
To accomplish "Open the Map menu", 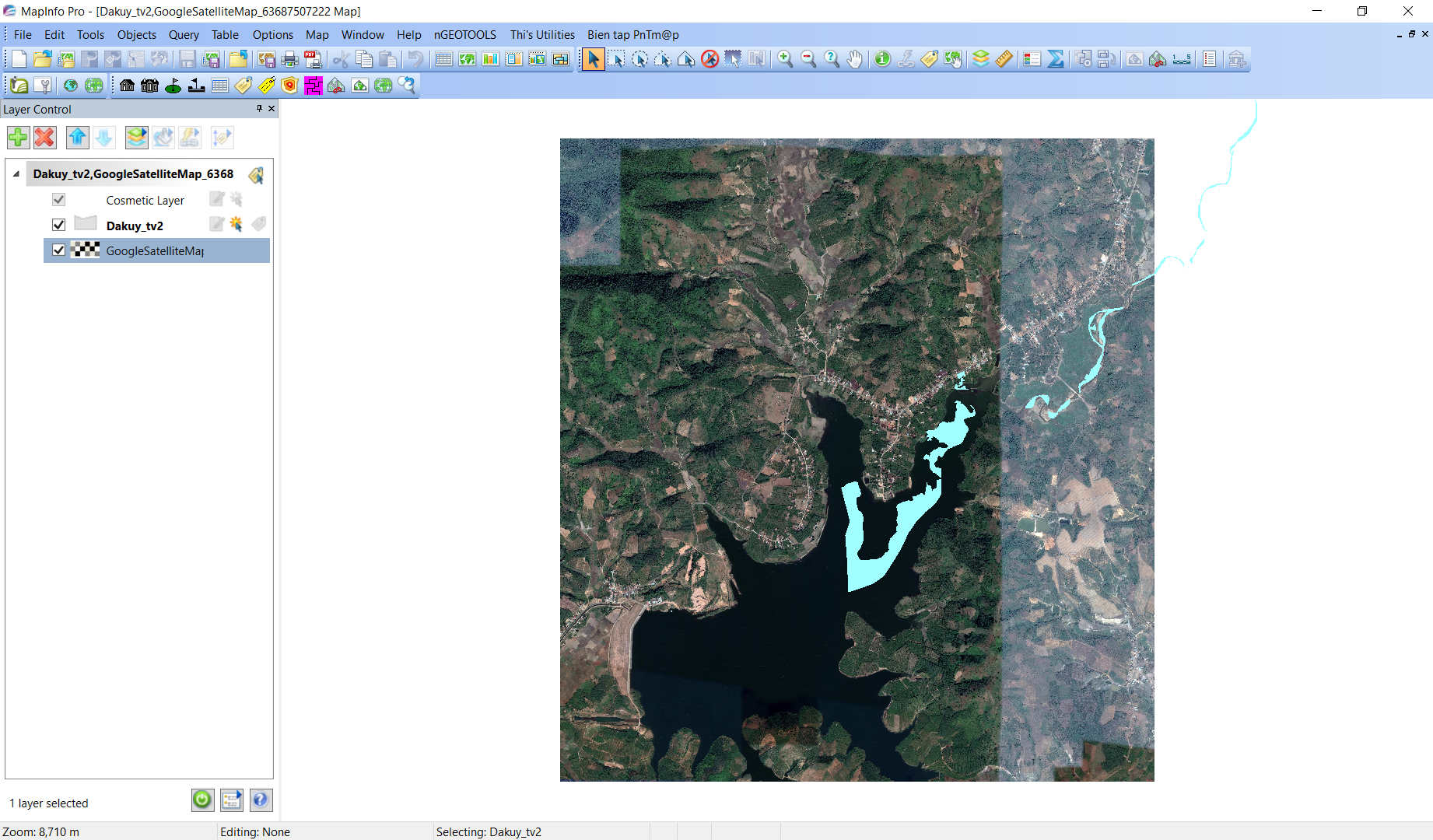I will pyautogui.click(x=317, y=35).
